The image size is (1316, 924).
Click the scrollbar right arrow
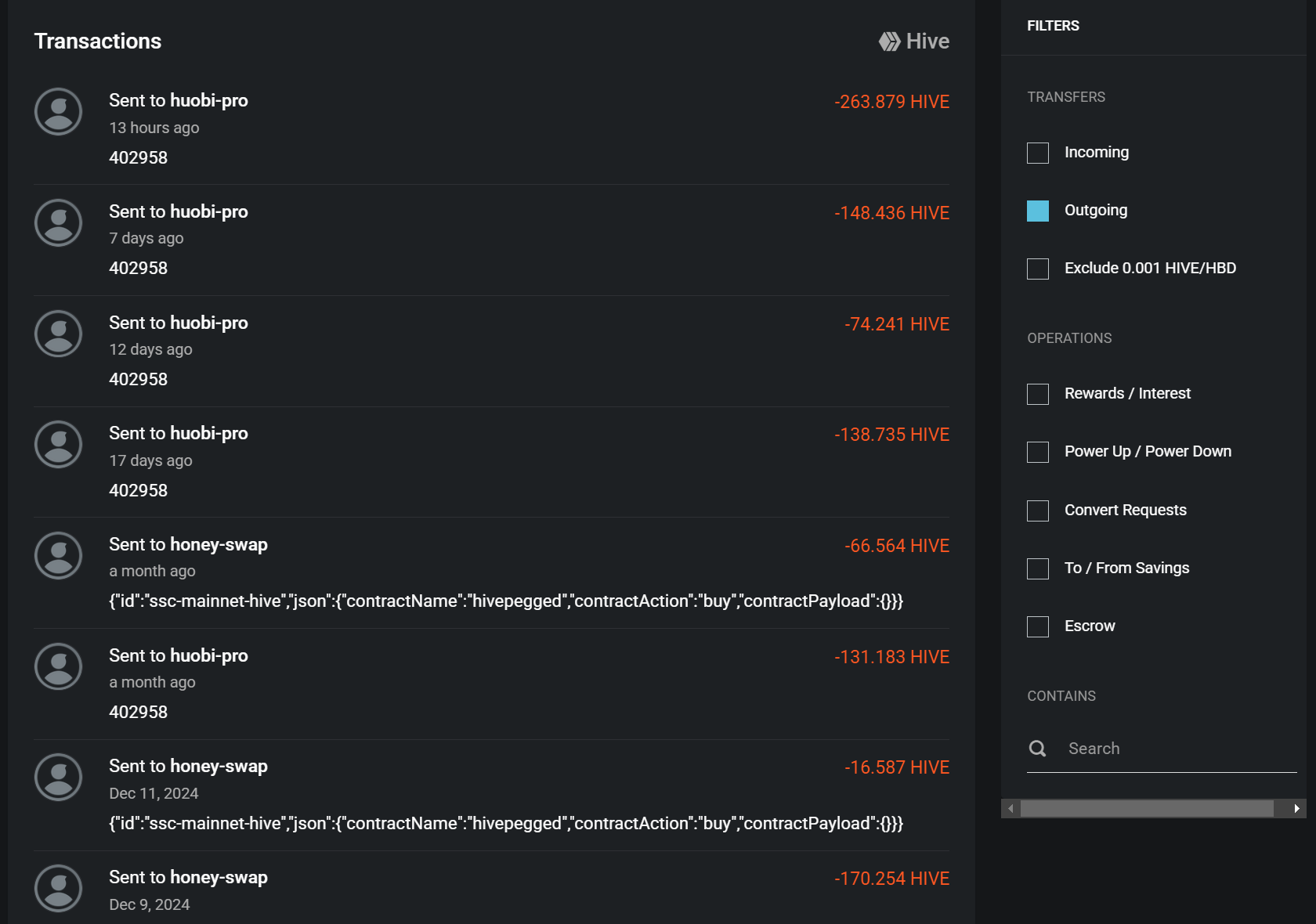(1296, 809)
